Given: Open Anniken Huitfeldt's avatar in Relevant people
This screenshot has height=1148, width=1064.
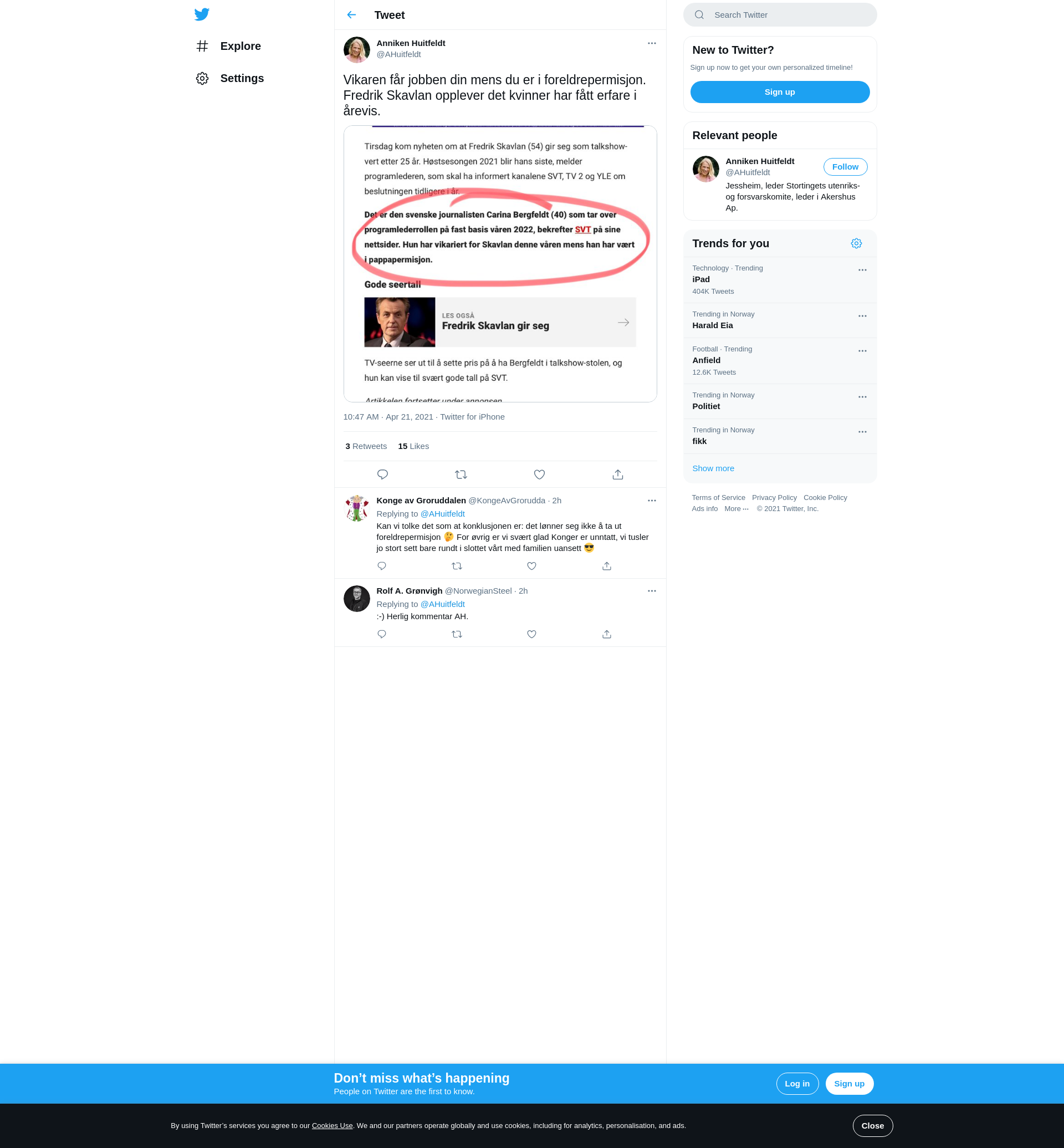Looking at the screenshot, I should point(705,169).
